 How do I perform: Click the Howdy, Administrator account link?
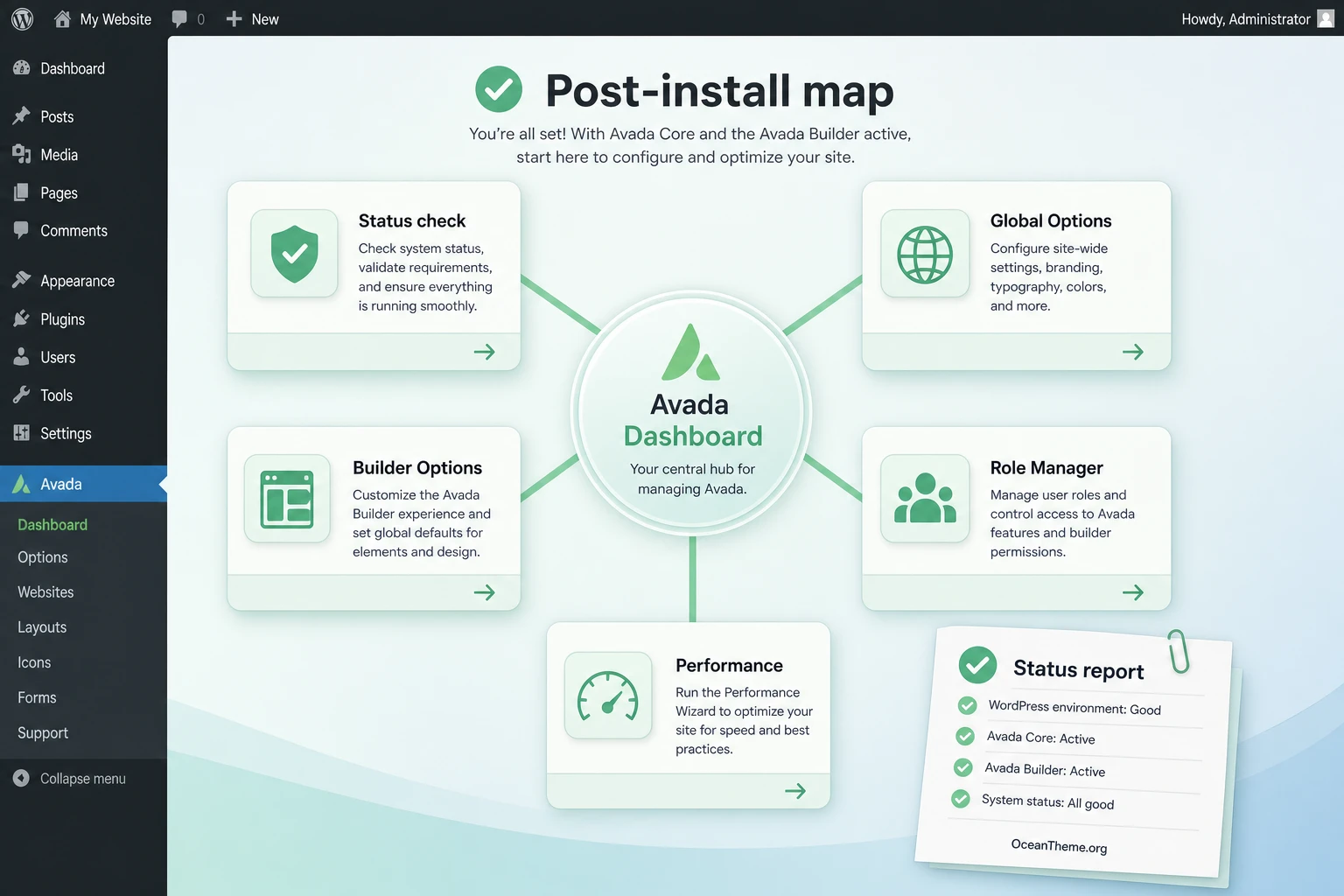click(x=1246, y=19)
